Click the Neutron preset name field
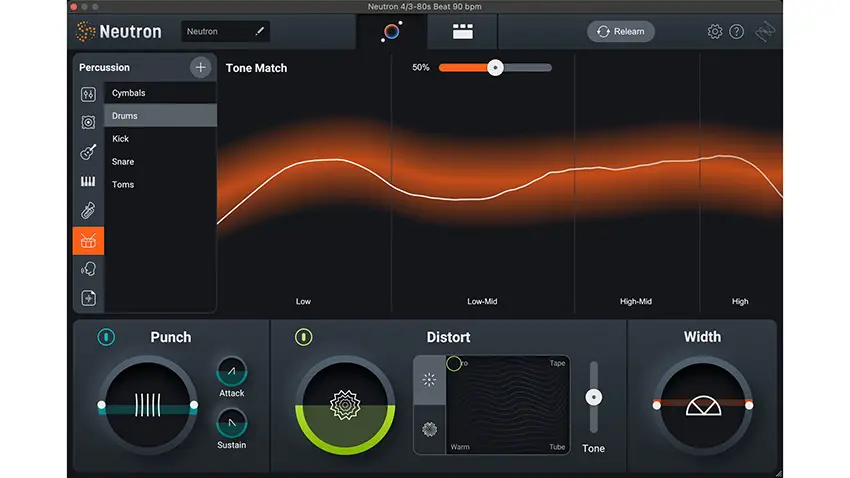Screen dimensions: 850x478 coord(226,31)
